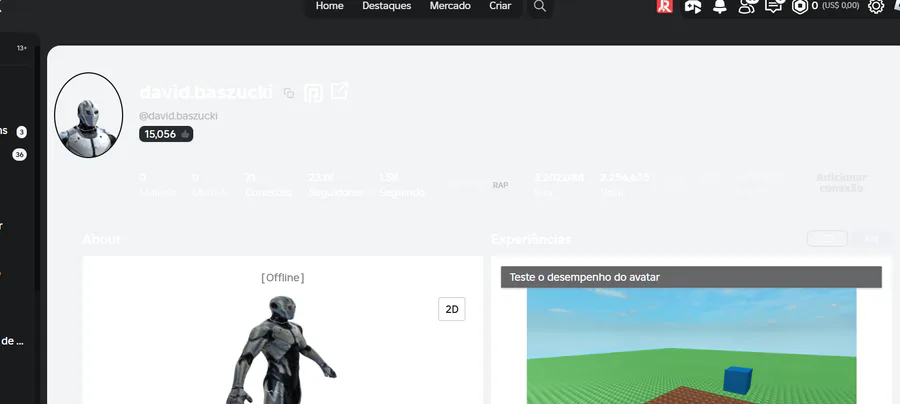
Task: Click the thumbs-up icon beside 15,056
Action: 185,134
